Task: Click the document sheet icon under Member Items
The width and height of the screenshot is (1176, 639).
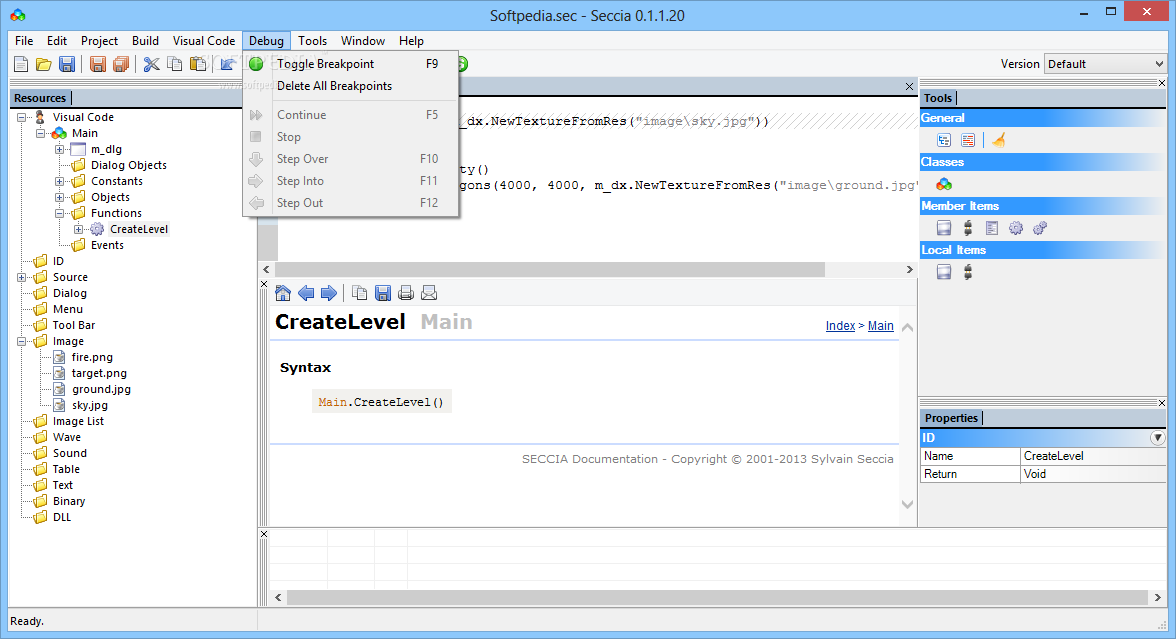Action: (992, 228)
